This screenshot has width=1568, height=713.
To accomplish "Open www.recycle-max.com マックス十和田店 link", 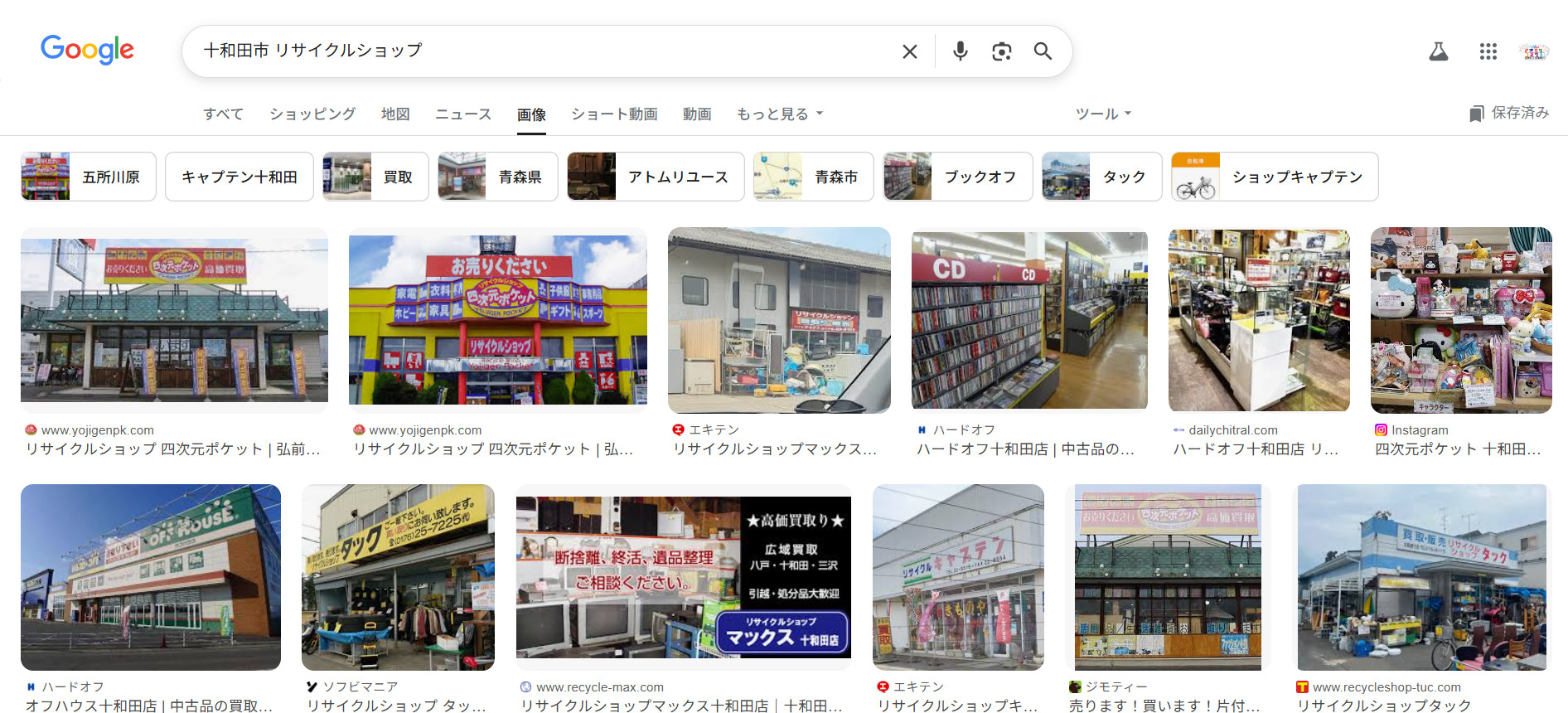I will point(681,706).
